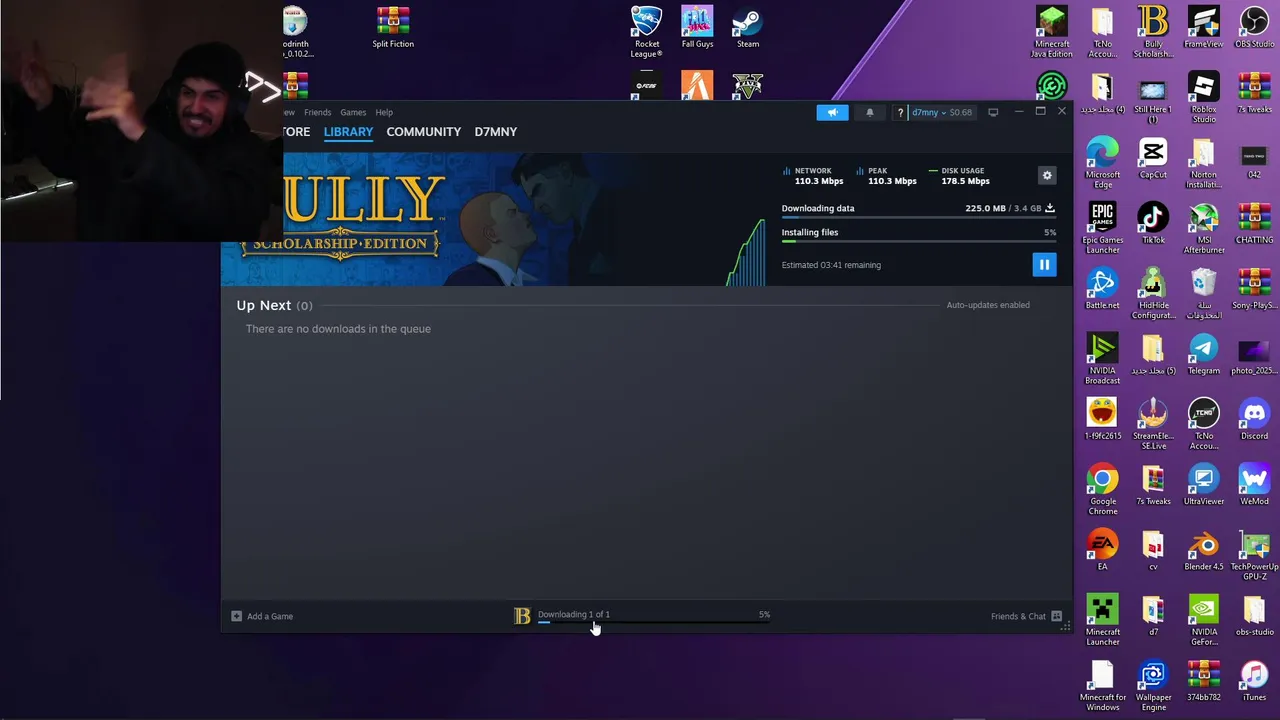Viewport: 1280px width, 720px height.
Task: Open Split Fiction archive on desktop
Action: point(393,27)
